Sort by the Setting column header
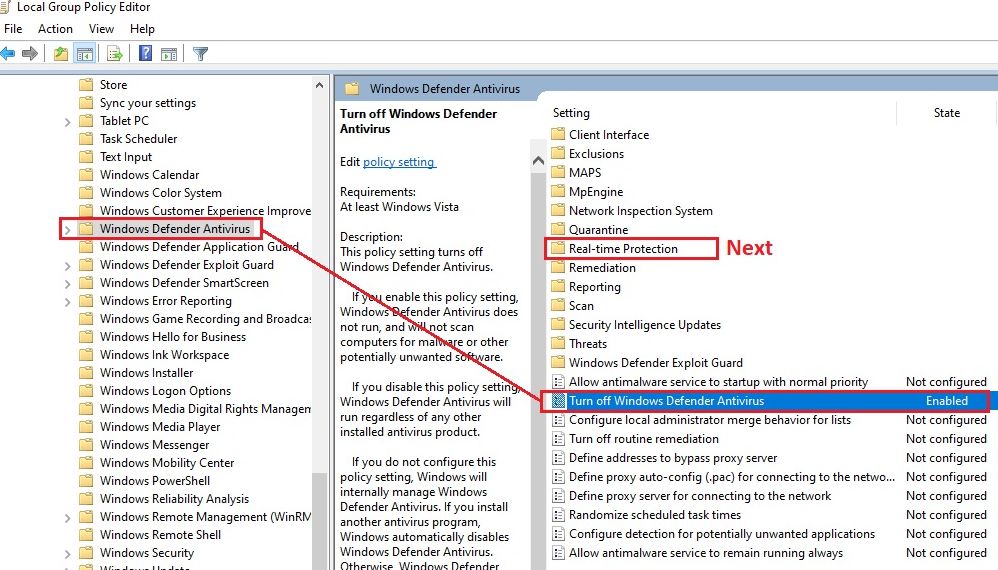Viewport: 998px width, 570px height. pos(571,113)
